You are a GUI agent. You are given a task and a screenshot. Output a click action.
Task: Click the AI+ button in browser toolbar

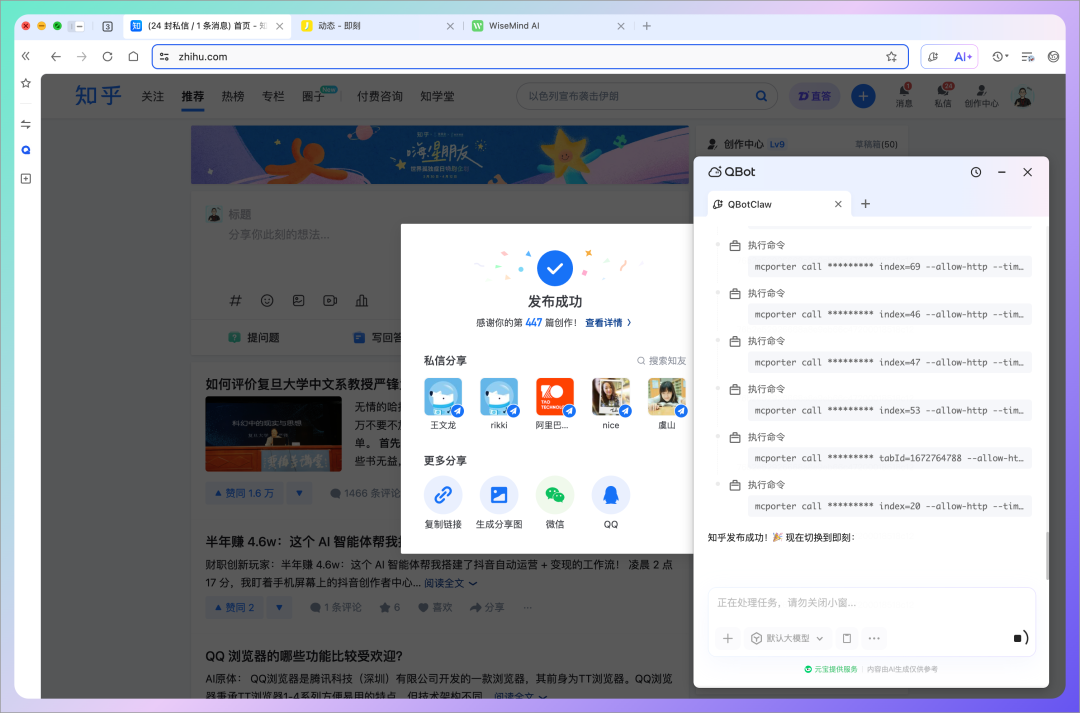[963, 57]
